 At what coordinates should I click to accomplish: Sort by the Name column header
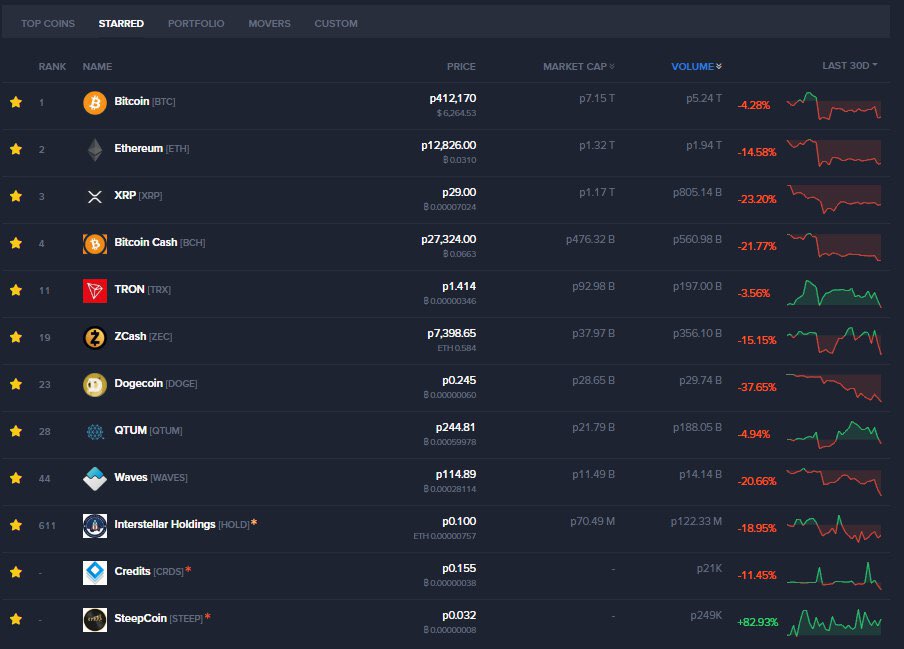pos(97,67)
